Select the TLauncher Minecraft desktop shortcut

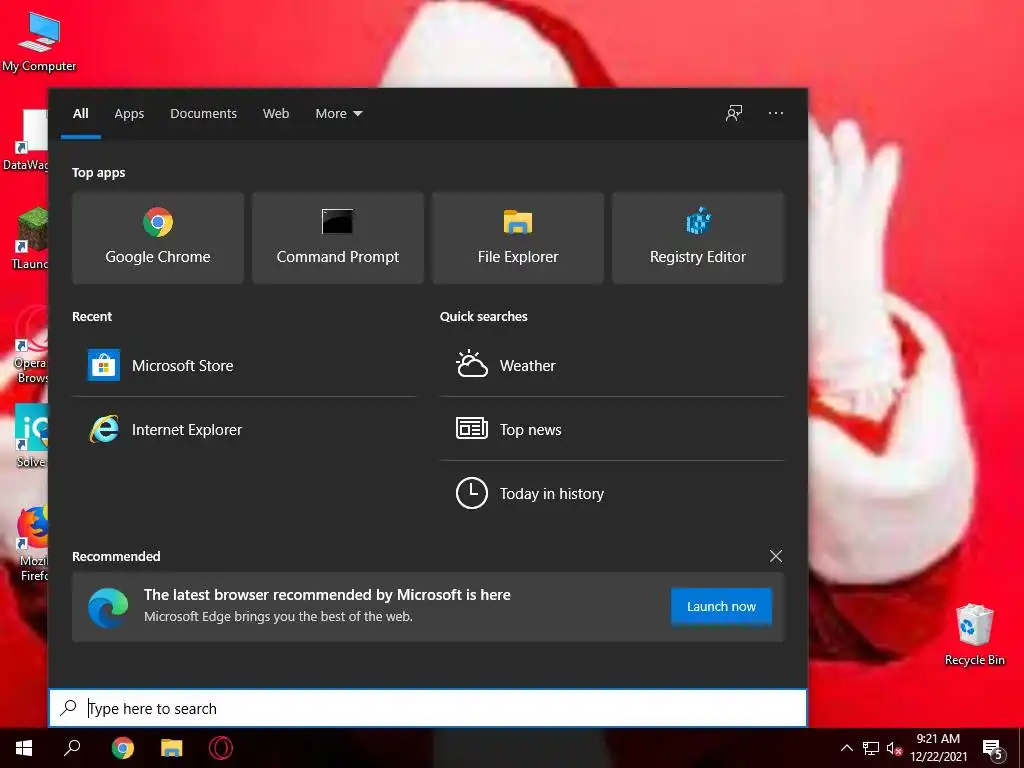coord(30,238)
